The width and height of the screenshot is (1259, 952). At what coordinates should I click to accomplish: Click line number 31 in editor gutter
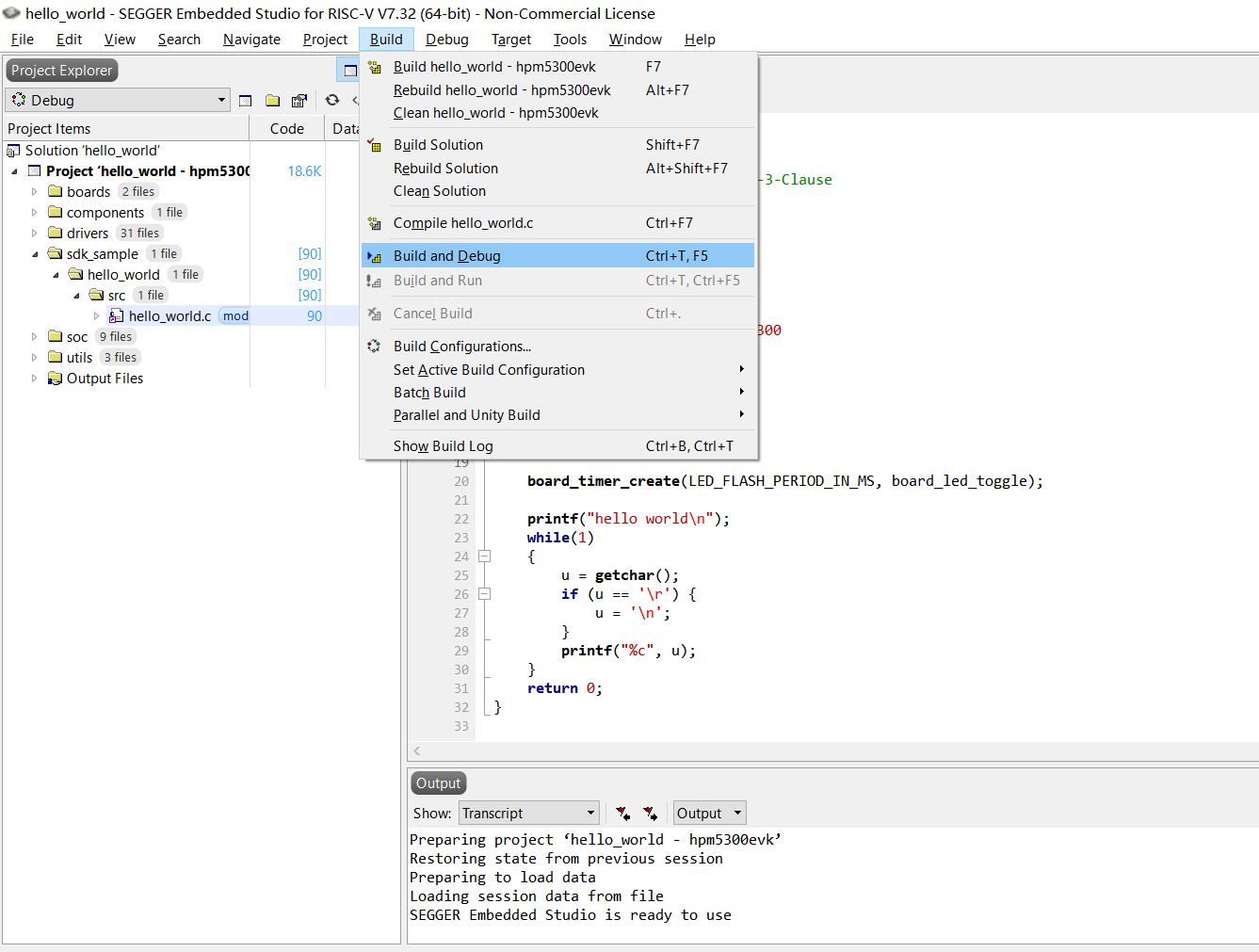coord(460,688)
